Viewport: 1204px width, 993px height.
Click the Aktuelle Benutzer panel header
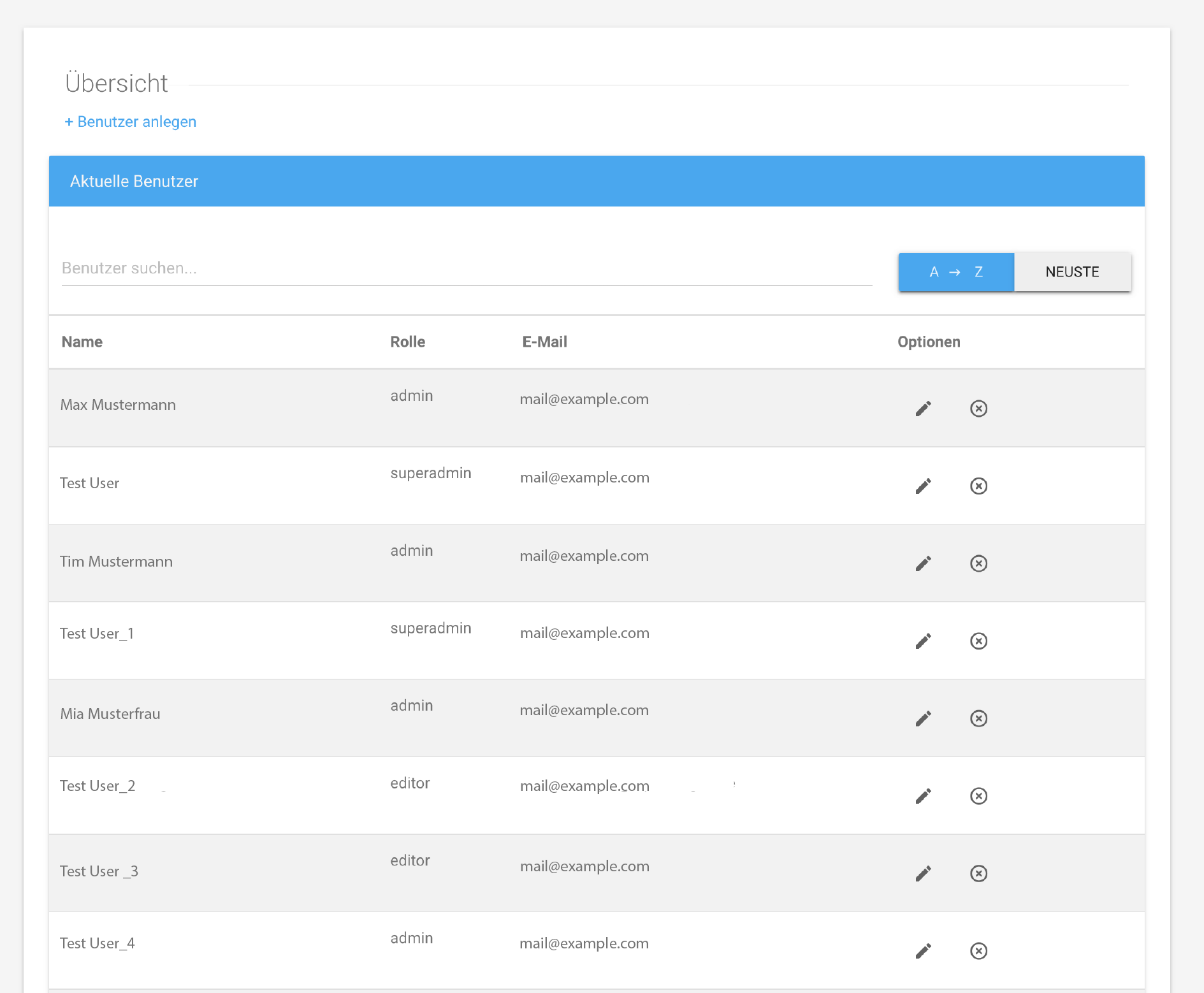click(597, 181)
